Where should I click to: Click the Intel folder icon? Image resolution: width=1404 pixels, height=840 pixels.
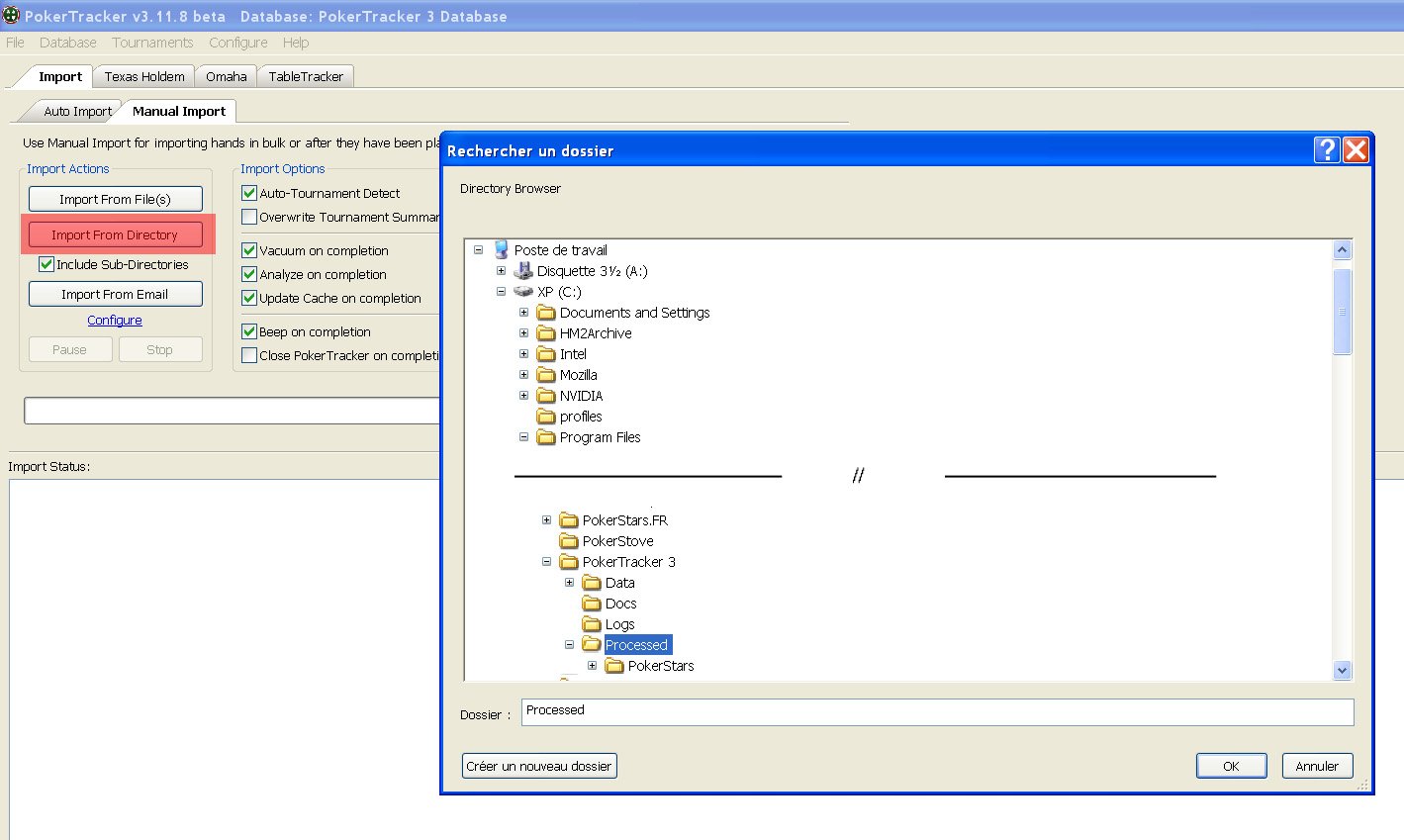pyautogui.click(x=546, y=354)
